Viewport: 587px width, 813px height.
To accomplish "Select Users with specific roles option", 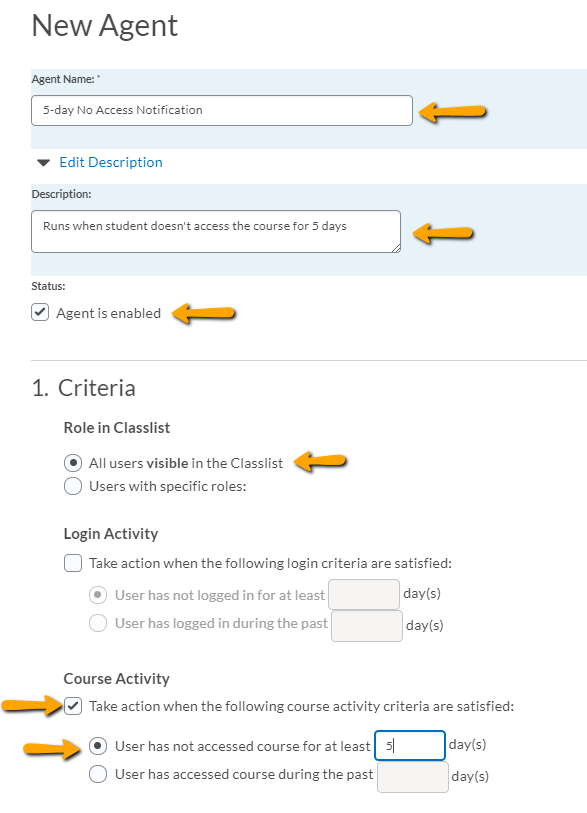I will (x=73, y=486).
